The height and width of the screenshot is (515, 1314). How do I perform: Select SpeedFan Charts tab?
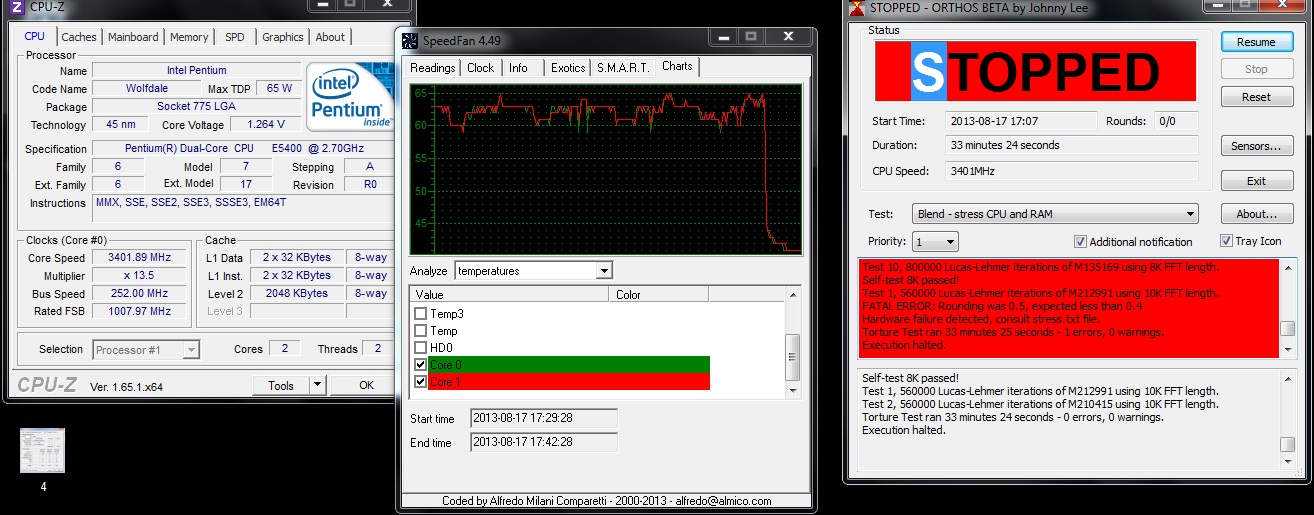(677, 66)
